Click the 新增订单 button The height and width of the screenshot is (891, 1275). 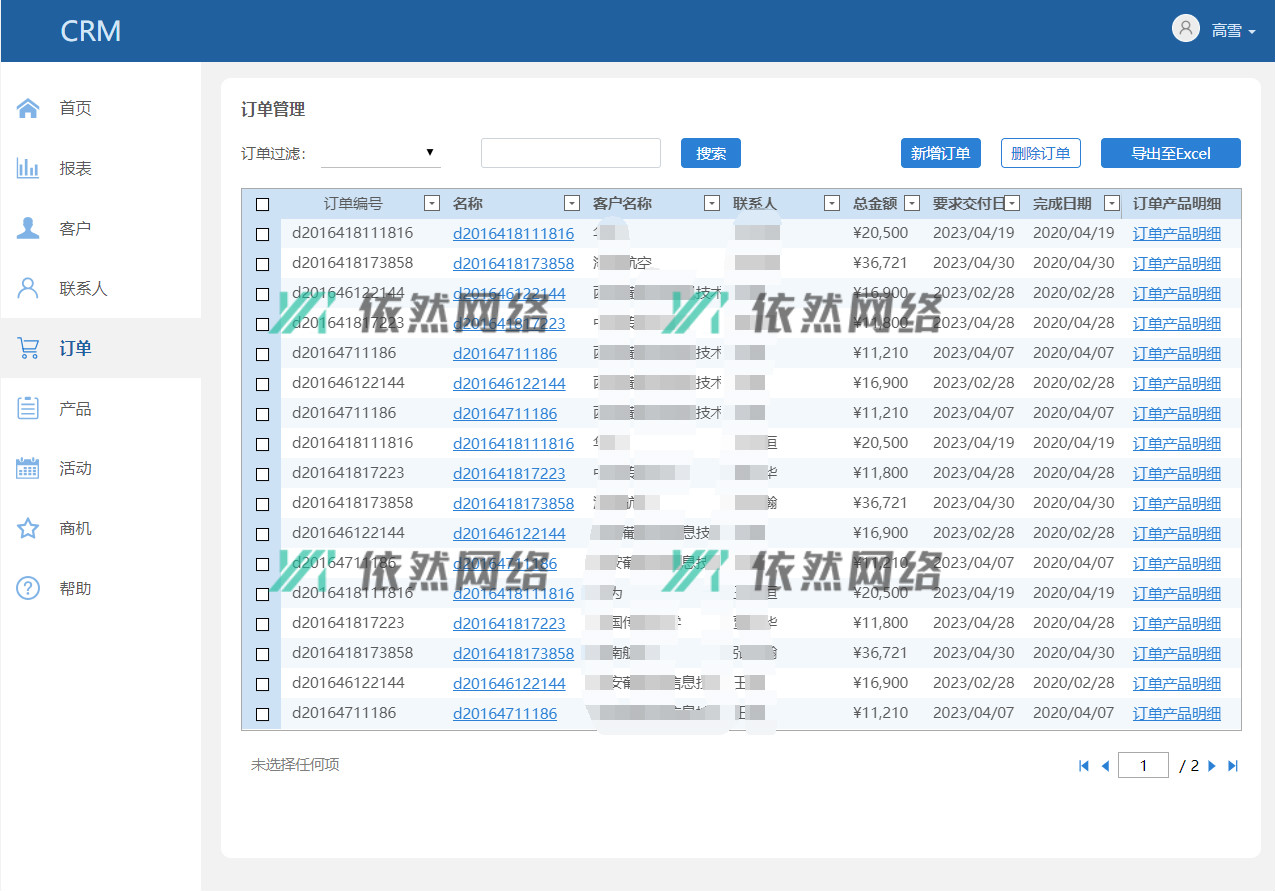(x=940, y=153)
